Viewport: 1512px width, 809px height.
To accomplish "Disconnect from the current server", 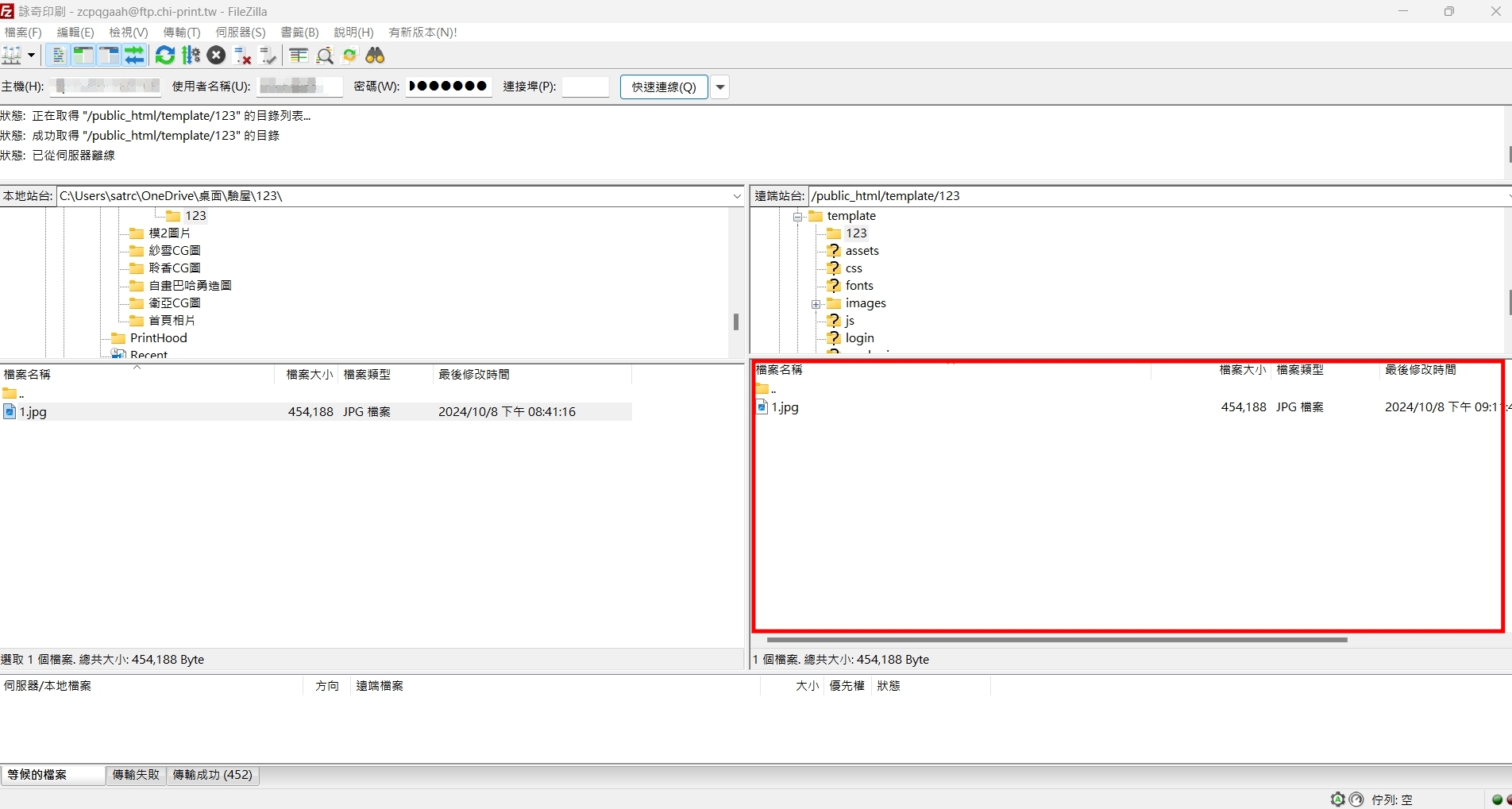I will click(243, 56).
